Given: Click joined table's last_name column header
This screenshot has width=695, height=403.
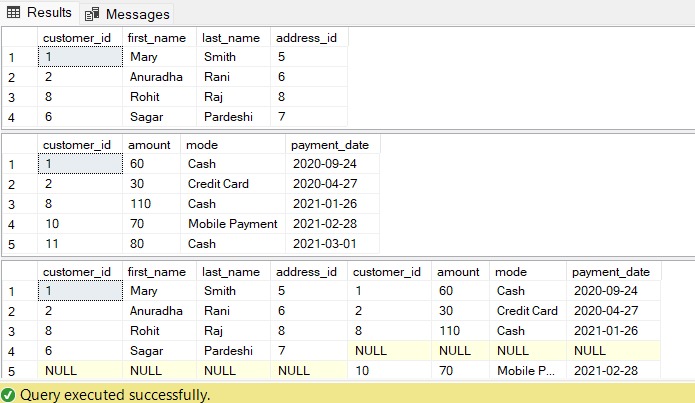Looking at the screenshot, I should pyautogui.click(x=234, y=271).
